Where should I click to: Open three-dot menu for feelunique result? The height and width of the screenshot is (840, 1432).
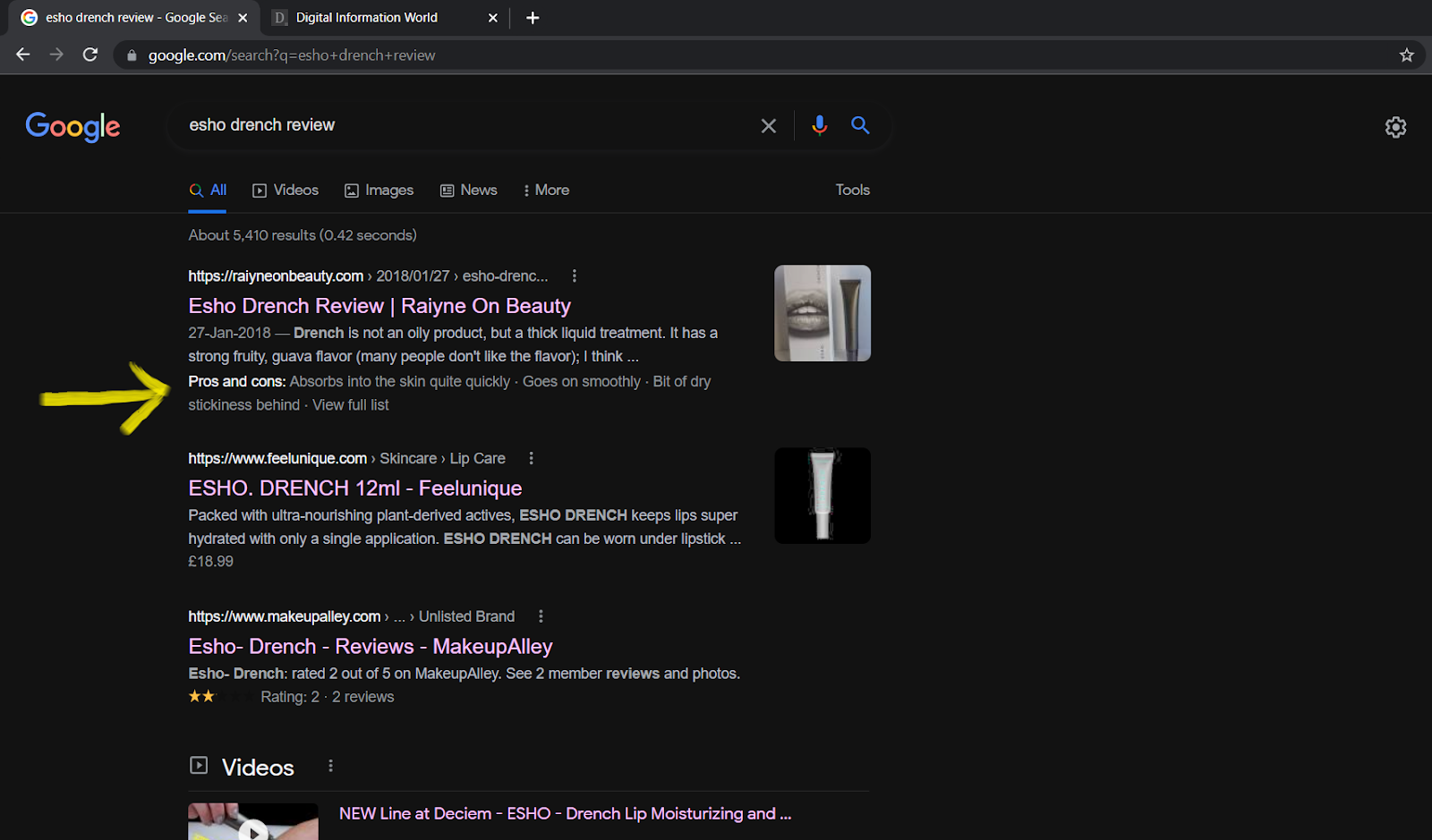(532, 458)
